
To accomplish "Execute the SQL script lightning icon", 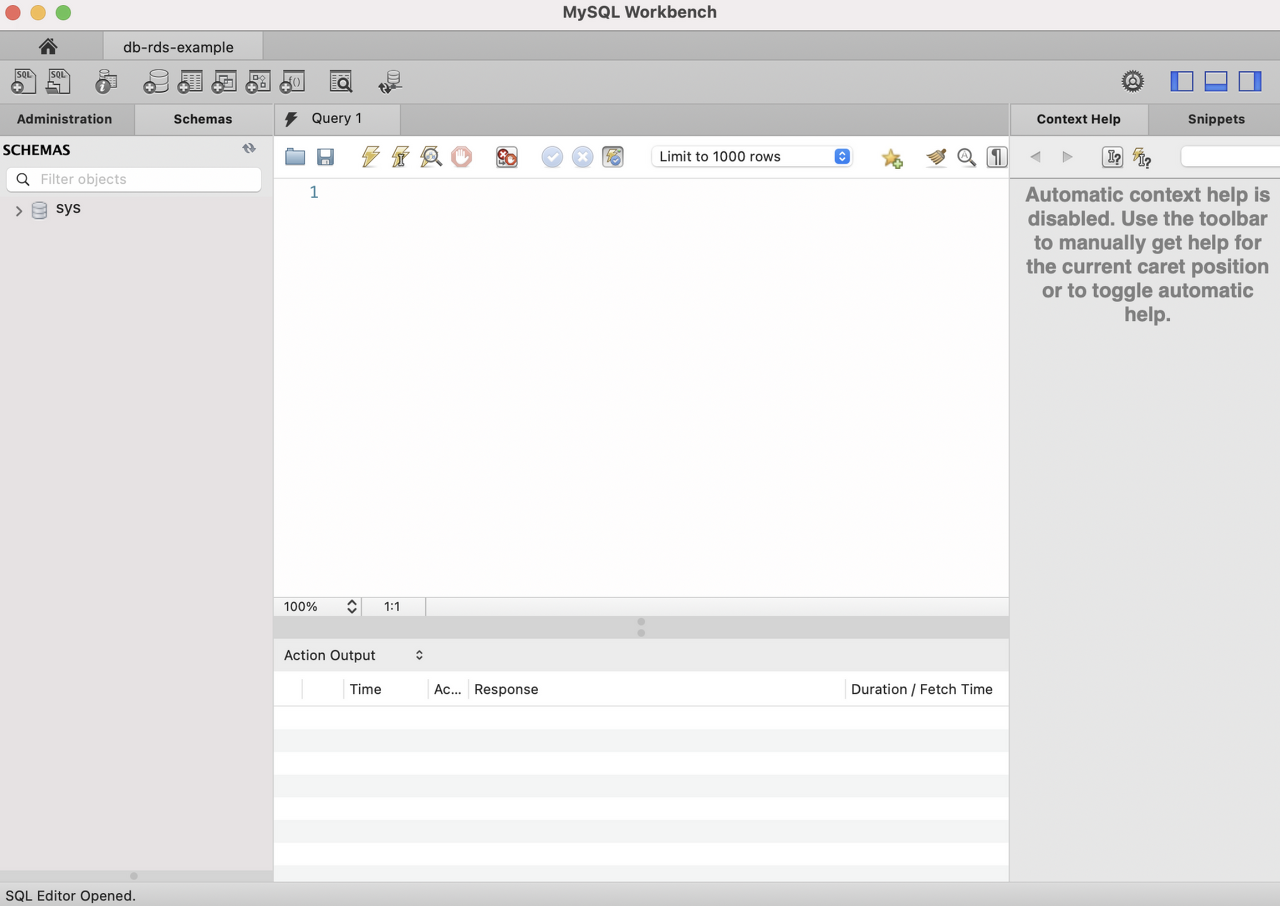I will tap(370, 157).
